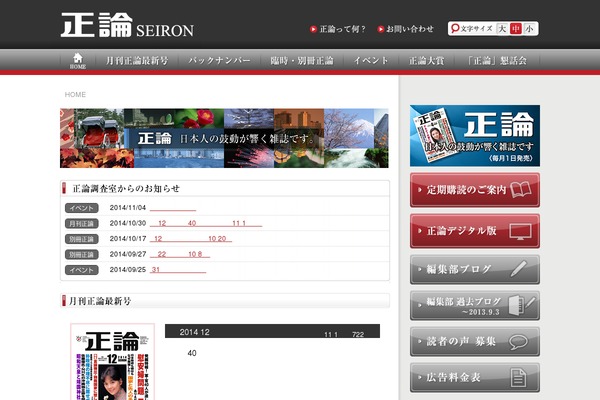Viewport: 600px width, 400px height.
Task: Click the HOME breadcrumb text
Action: [75, 95]
